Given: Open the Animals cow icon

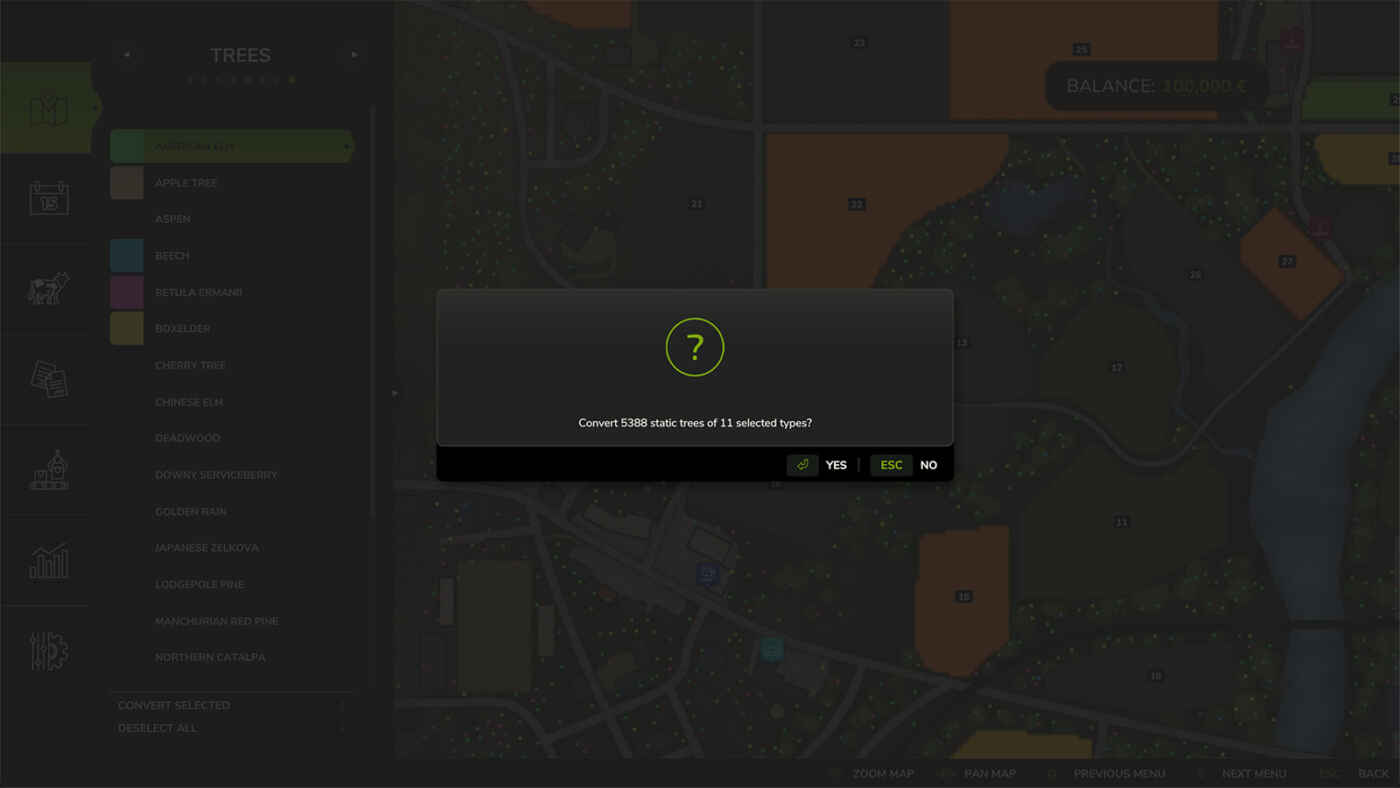Looking at the screenshot, I should point(48,289).
